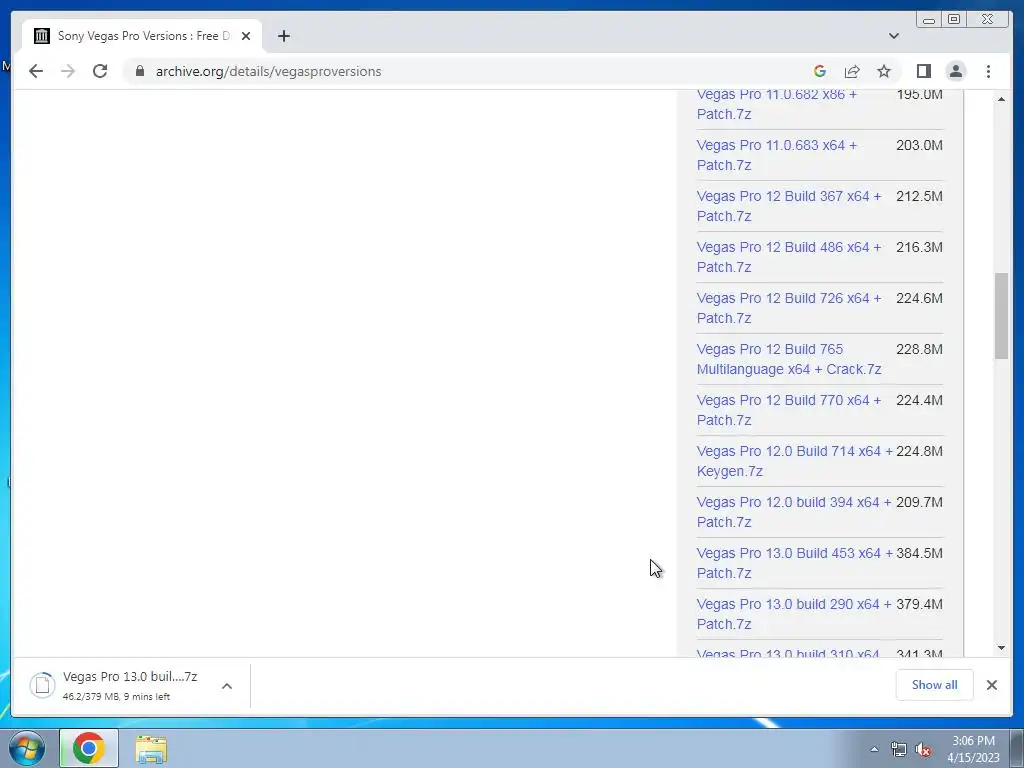Expand download item options chevron

(x=227, y=686)
